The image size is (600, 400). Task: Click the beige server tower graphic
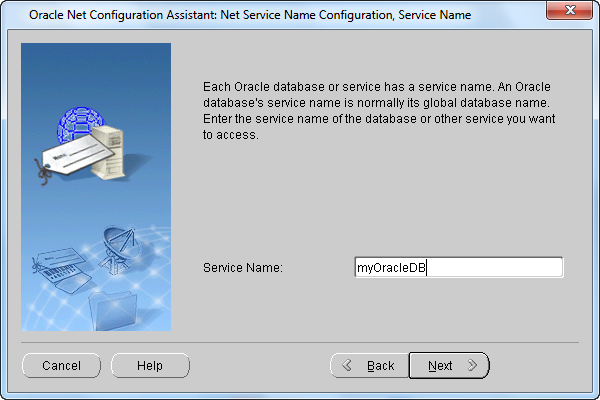click(109, 152)
